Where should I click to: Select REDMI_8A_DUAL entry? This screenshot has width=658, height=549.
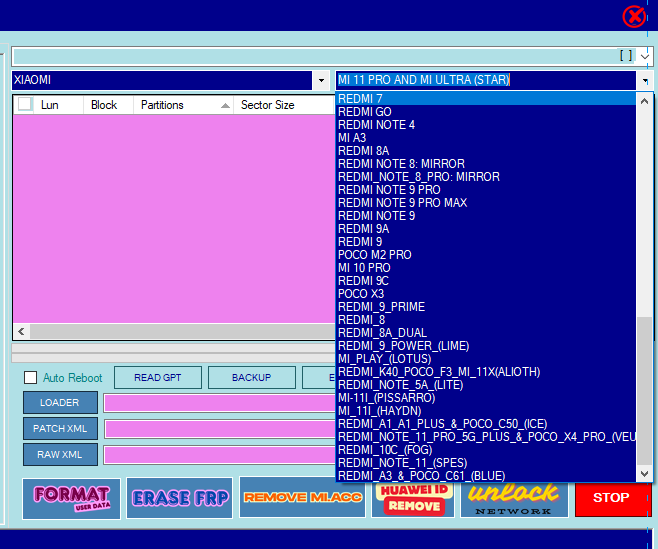coord(486,333)
